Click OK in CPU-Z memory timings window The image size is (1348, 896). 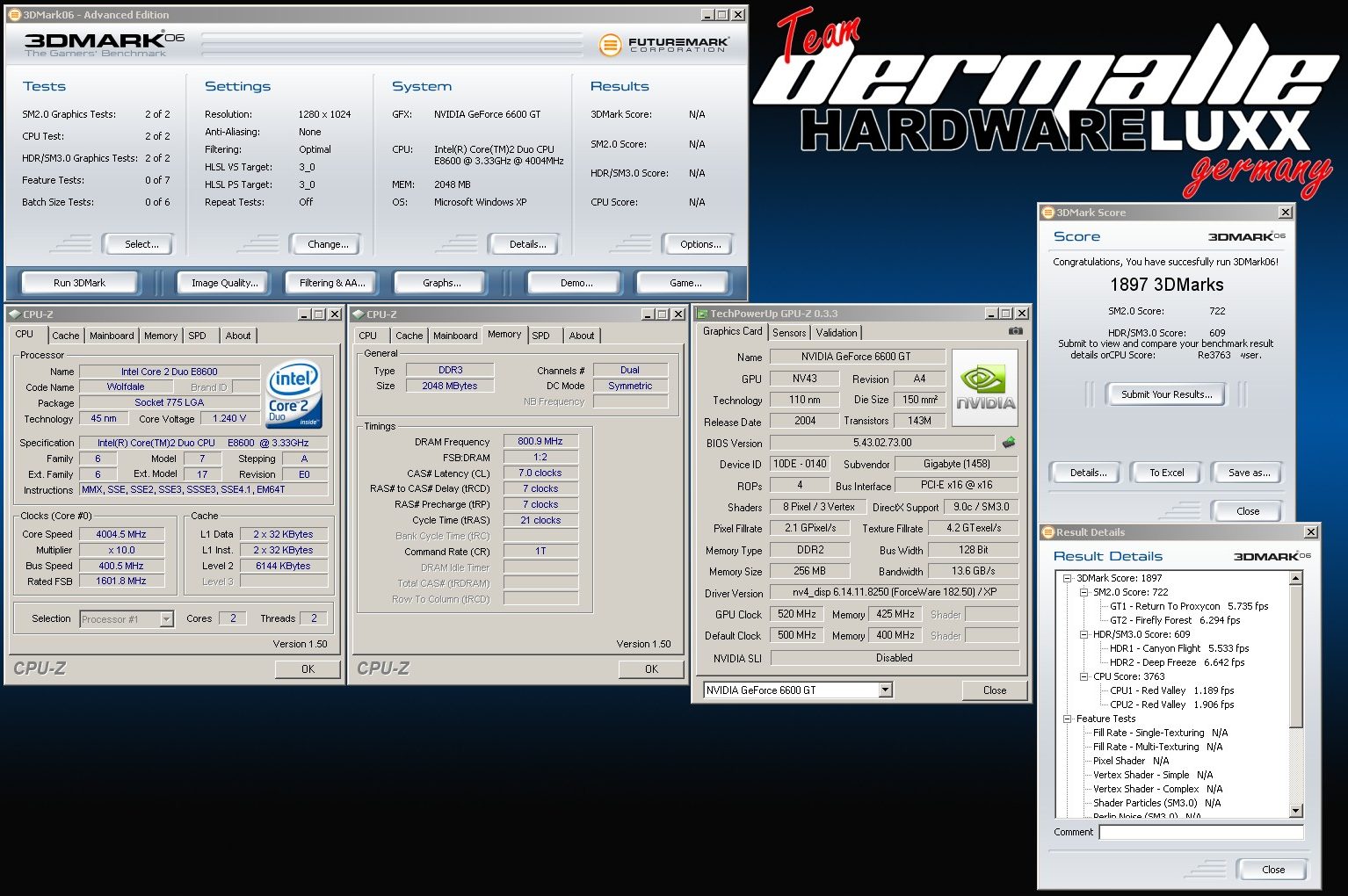(x=651, y=669)
